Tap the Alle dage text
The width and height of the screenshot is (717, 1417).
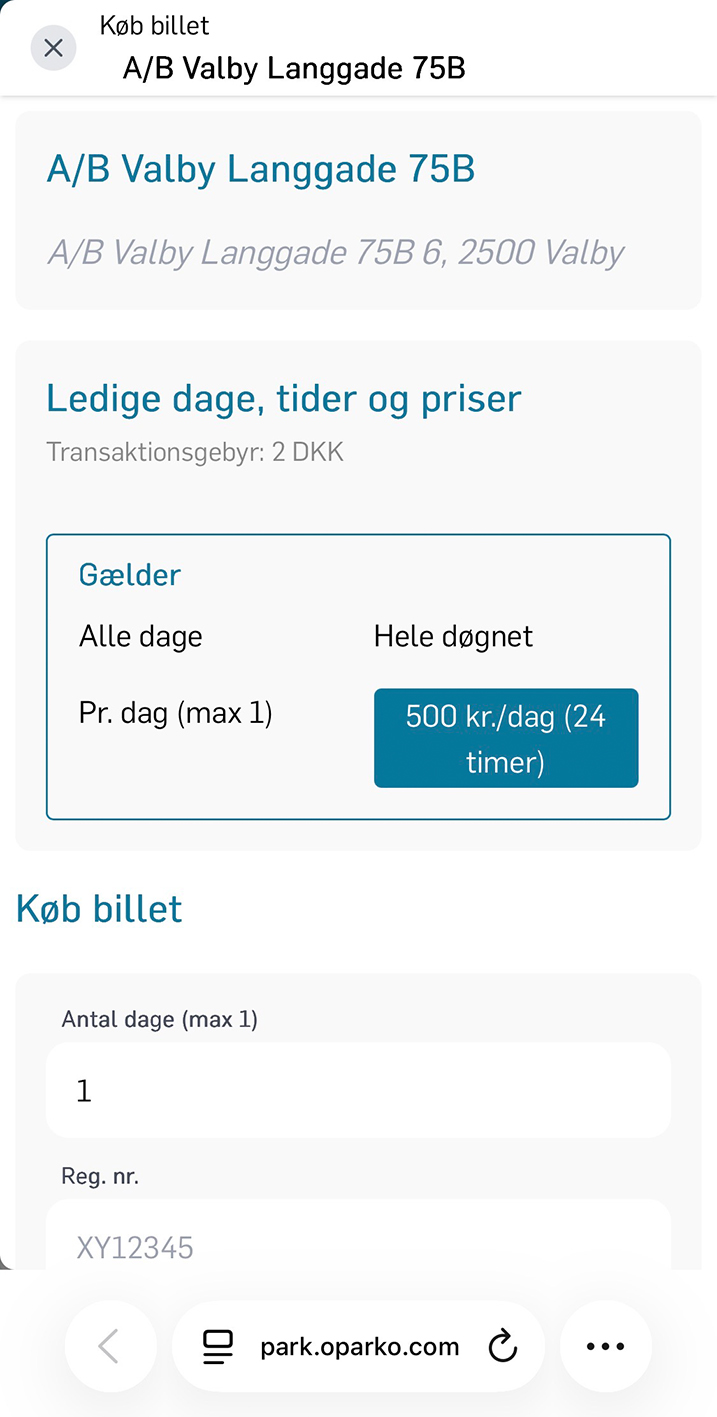pos(141,637)
